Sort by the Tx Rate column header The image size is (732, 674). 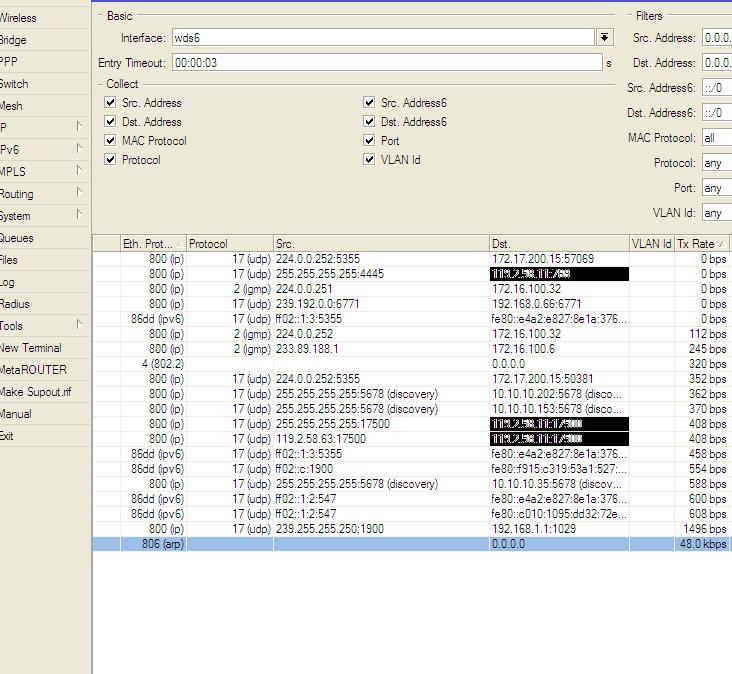coord(702,244)
